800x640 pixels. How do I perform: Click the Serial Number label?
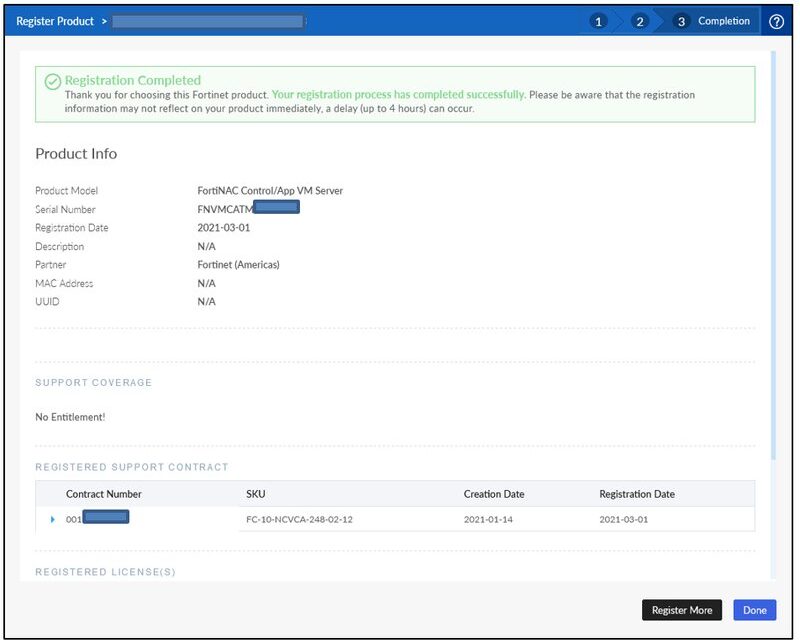click(x=65, y=209)
